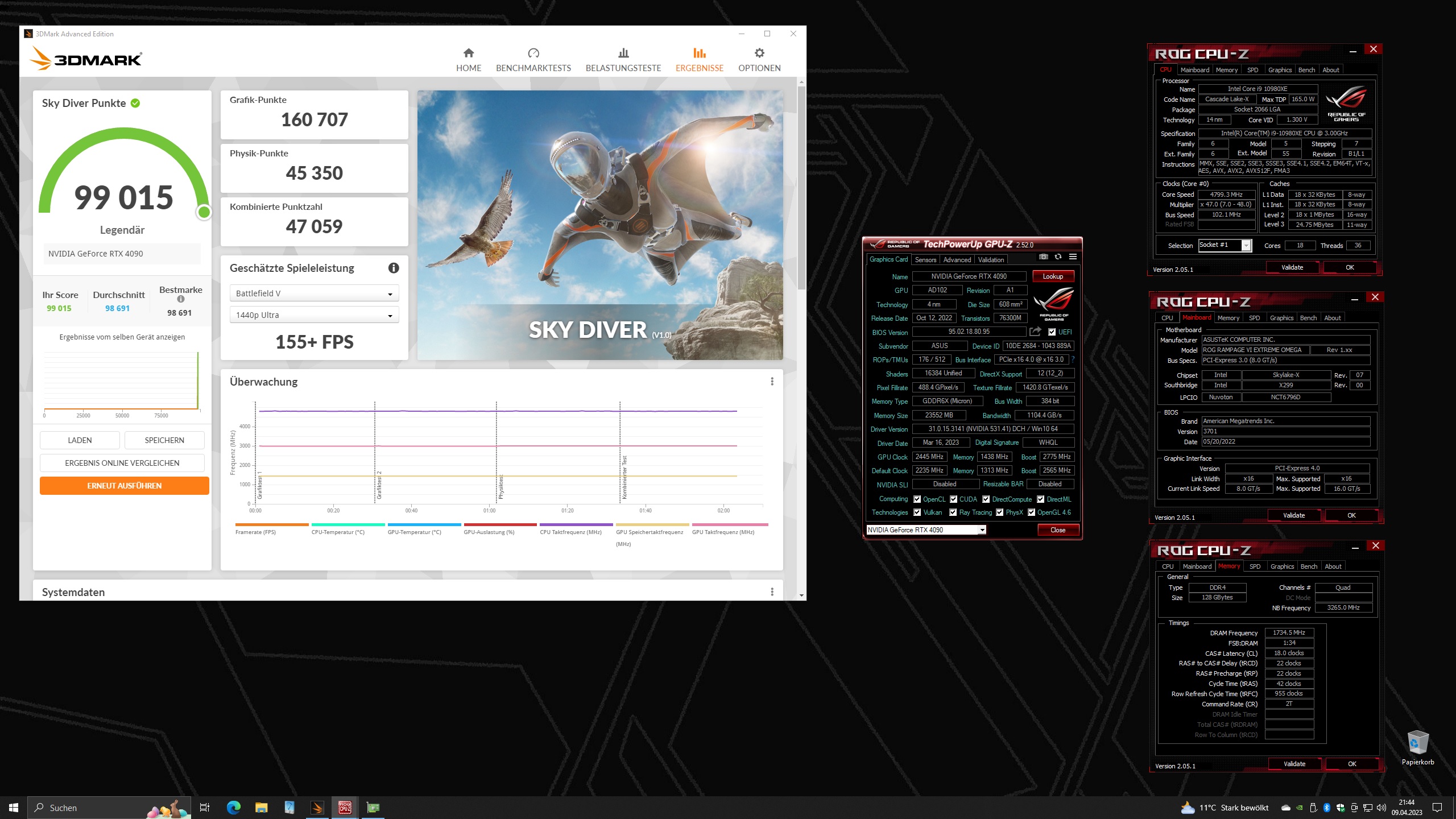Toggle the UEFI checkbox in GPU-Z
The height and width of the screenshot is (819, 1456).
tap(1052, 332)
